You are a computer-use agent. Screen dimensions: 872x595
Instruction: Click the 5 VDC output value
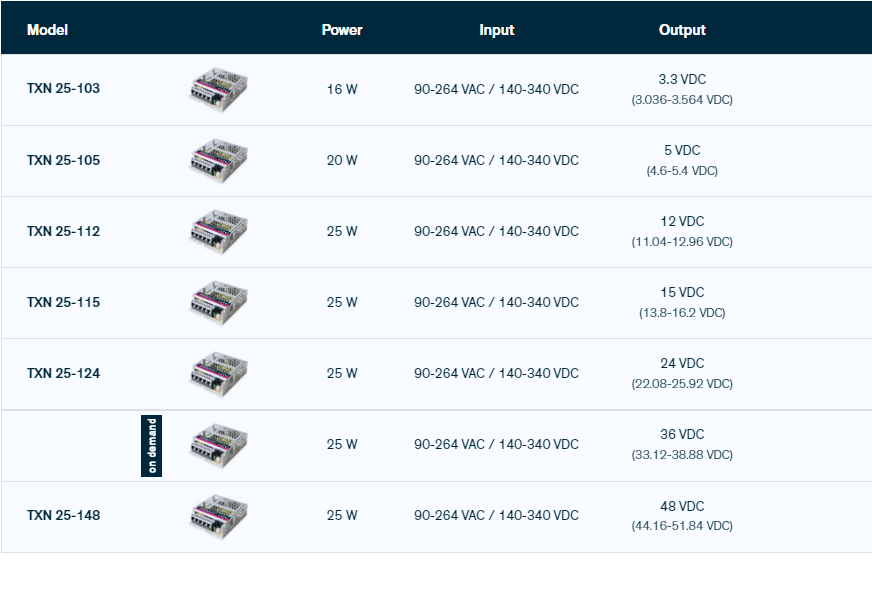click(682, 150)
